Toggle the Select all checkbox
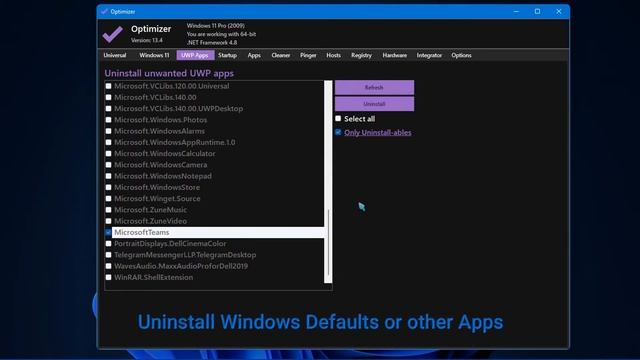This screenshot has width=640, height=360. 338,118
